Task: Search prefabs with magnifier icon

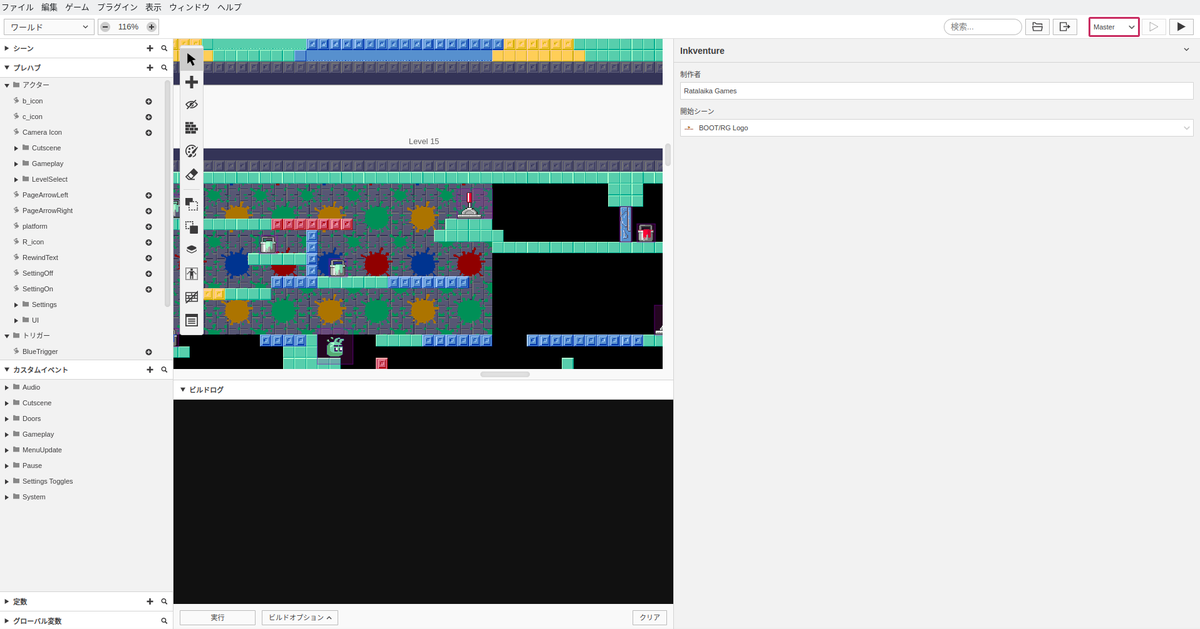Action: click(164, 68)
